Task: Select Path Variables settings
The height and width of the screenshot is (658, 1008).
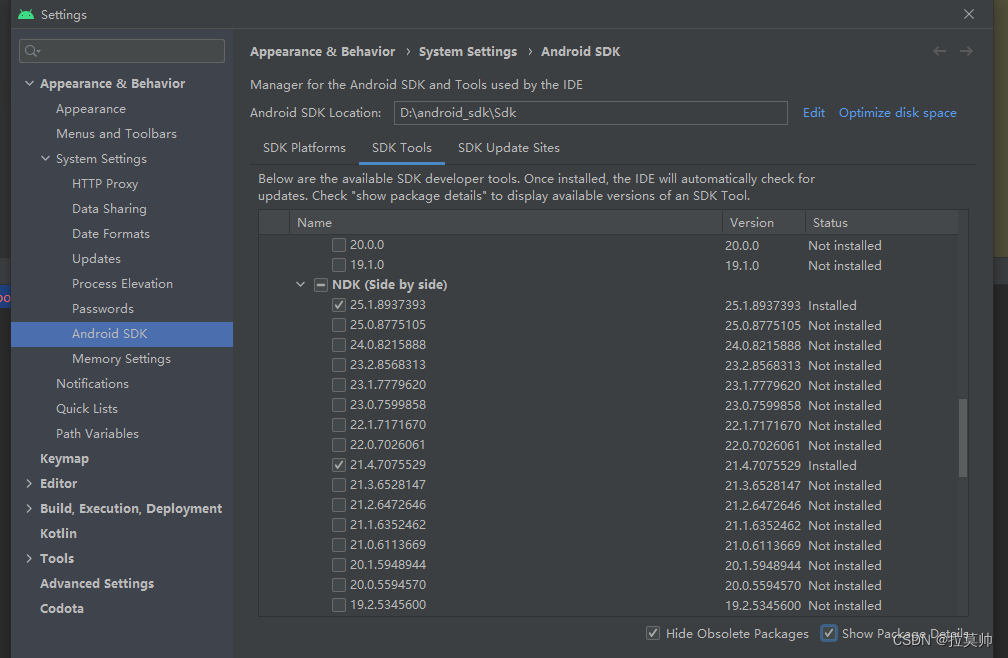Action: (x=97, y=434)
